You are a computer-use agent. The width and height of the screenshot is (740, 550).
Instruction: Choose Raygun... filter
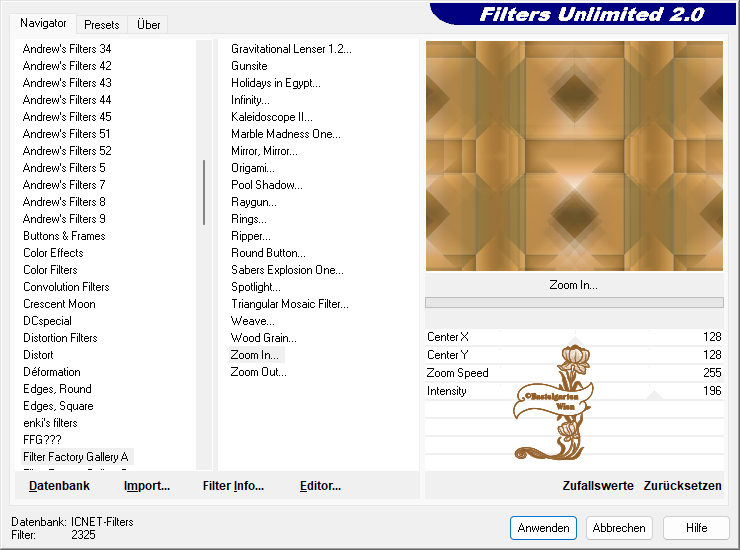tap(254, 202)
